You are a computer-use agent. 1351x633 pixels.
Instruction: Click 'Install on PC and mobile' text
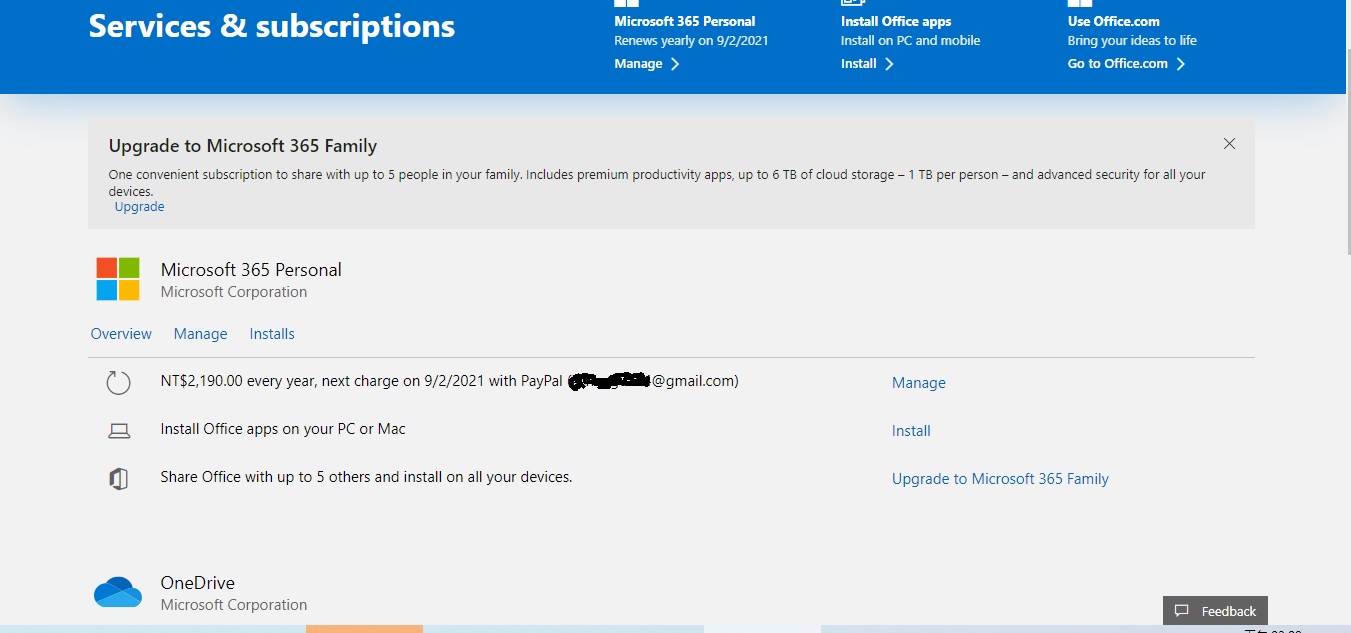point(910,41)
